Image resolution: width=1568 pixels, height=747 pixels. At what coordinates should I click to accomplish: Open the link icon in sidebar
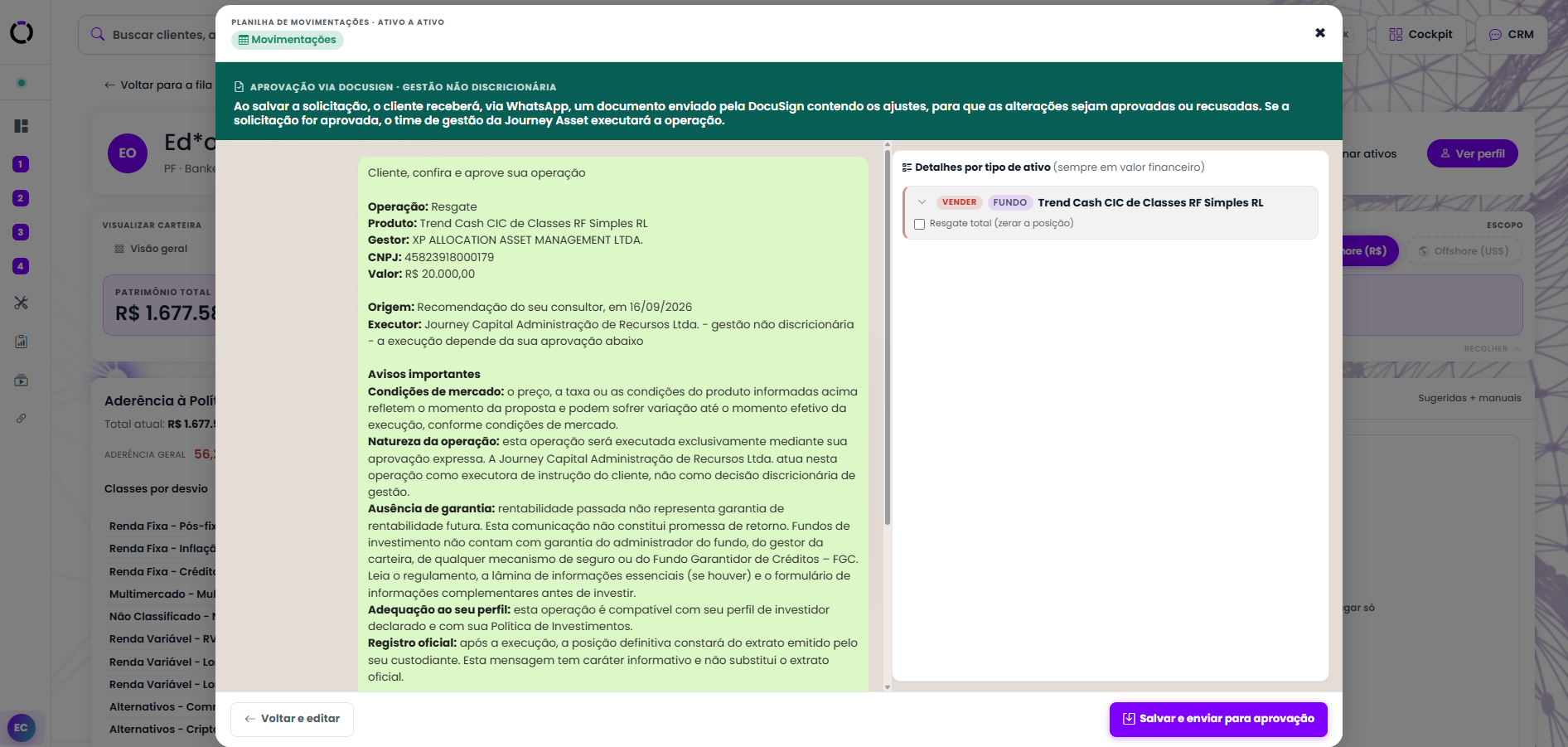22,418
